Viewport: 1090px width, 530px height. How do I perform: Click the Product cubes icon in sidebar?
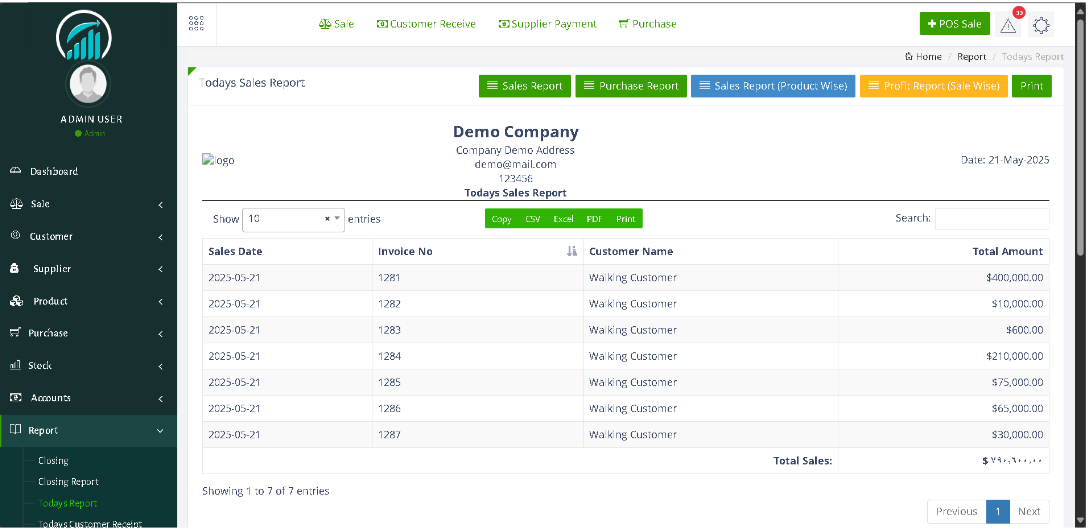click(x=17, y=300)
